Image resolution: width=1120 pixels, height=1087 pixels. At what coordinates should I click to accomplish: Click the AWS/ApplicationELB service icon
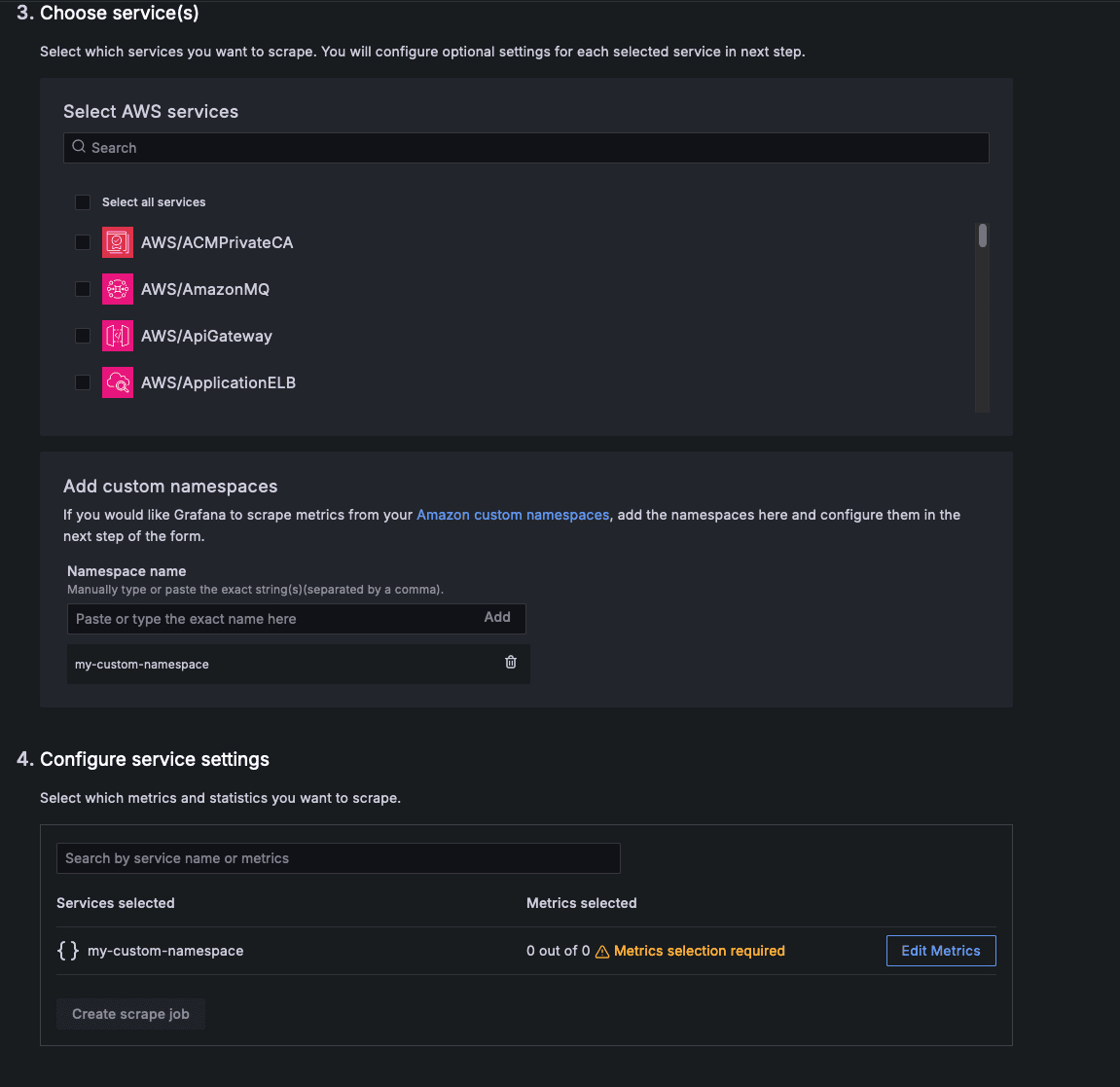point(117,382)
